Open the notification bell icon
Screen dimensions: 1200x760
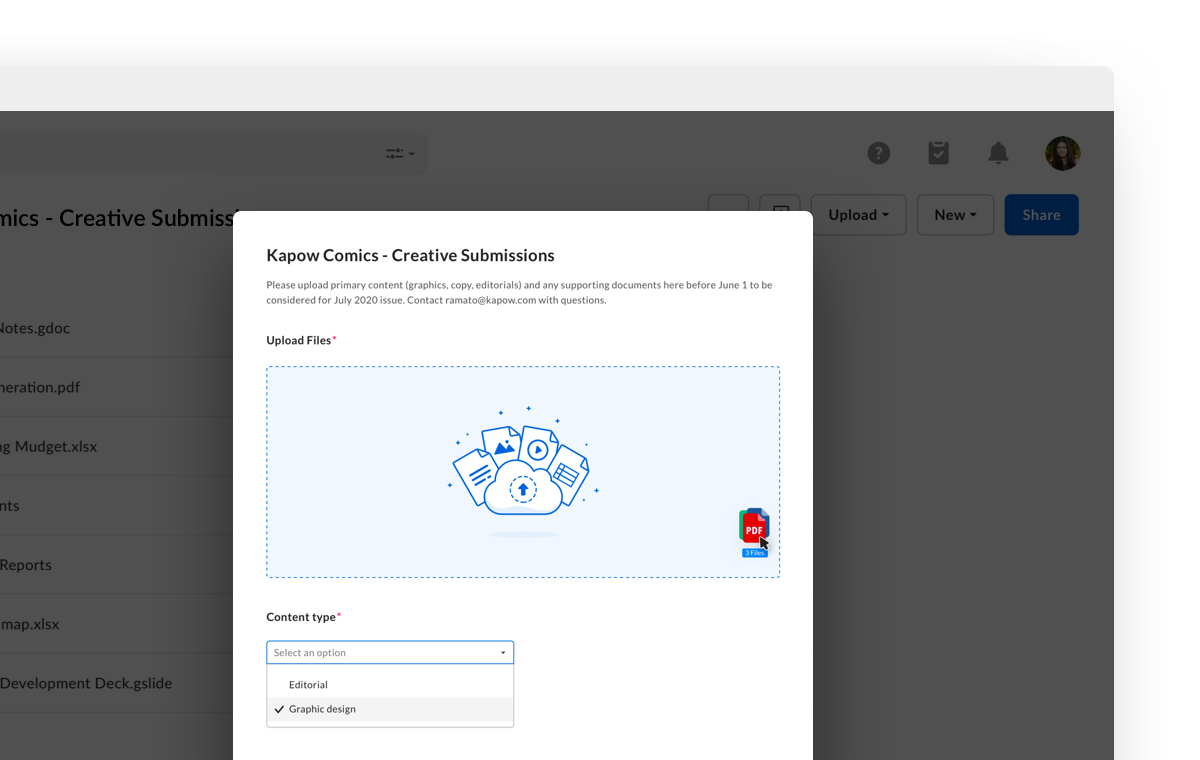click(x=998, y=153)
